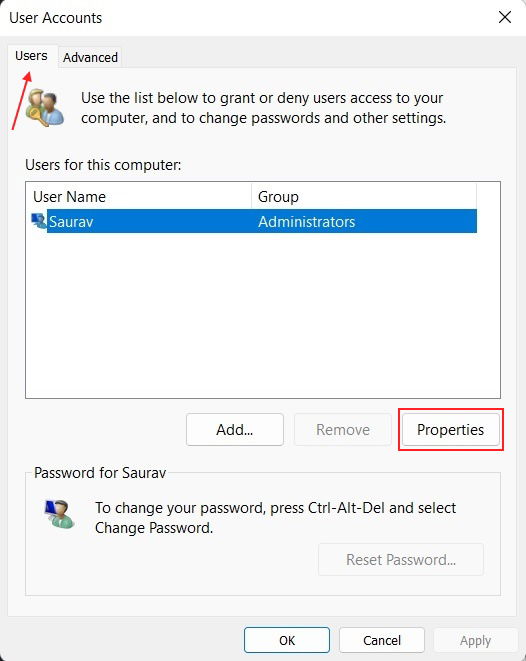Click the User Accounts title text
Image resolution: width=526 pixels, height=661 pixels.
pyautogui.click(x=56, y=18)
